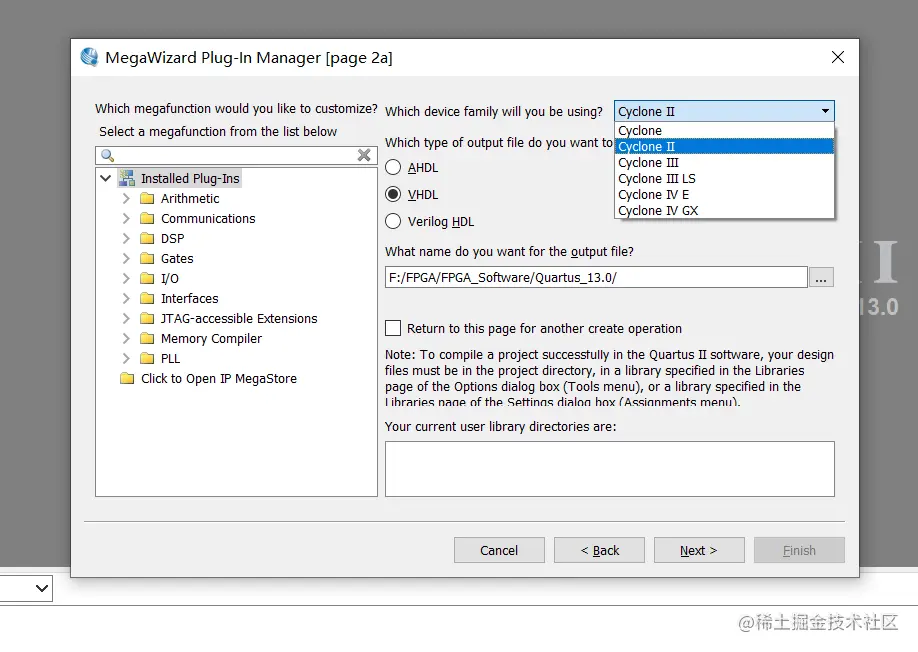This screenshot has width=918, height=652.
Task: Click the browse ellipsis button for output file
Action: (821, 277)
